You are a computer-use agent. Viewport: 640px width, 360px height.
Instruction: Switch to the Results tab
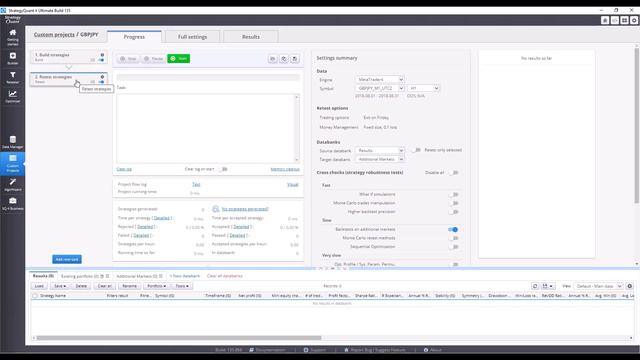tap(251, 37)
